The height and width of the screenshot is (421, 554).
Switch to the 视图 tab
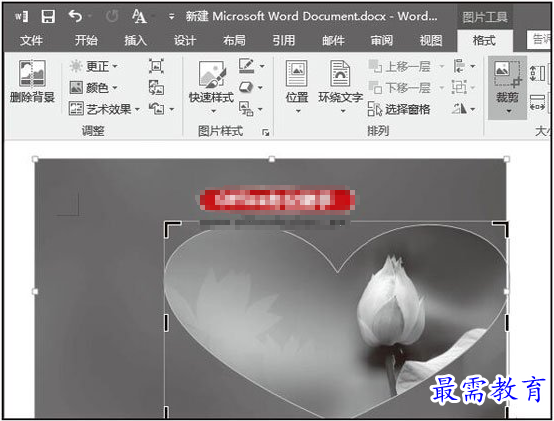[x=431, y=41]
